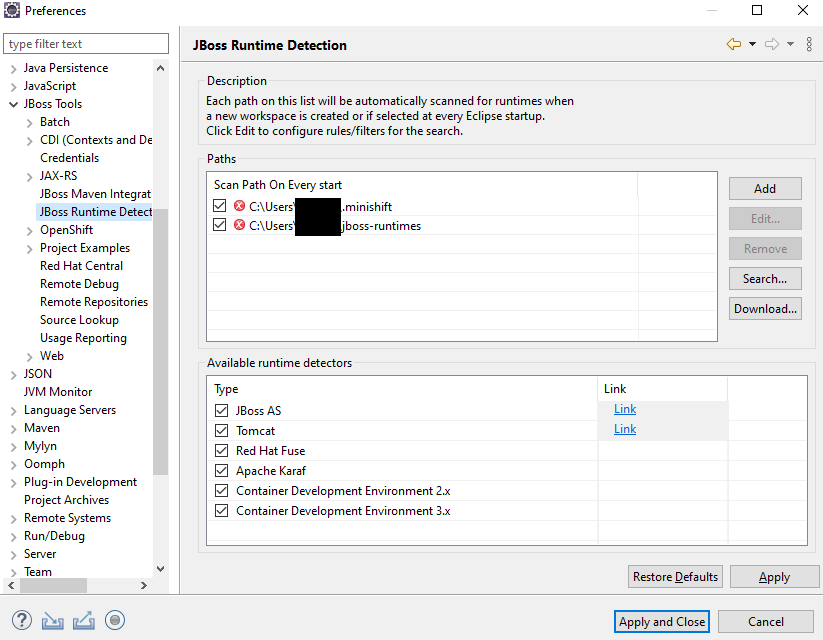Image resolution: width=823 pixels, height=640 pixels.
Task: Open the view menu three-dots icon
Action: 809,44
